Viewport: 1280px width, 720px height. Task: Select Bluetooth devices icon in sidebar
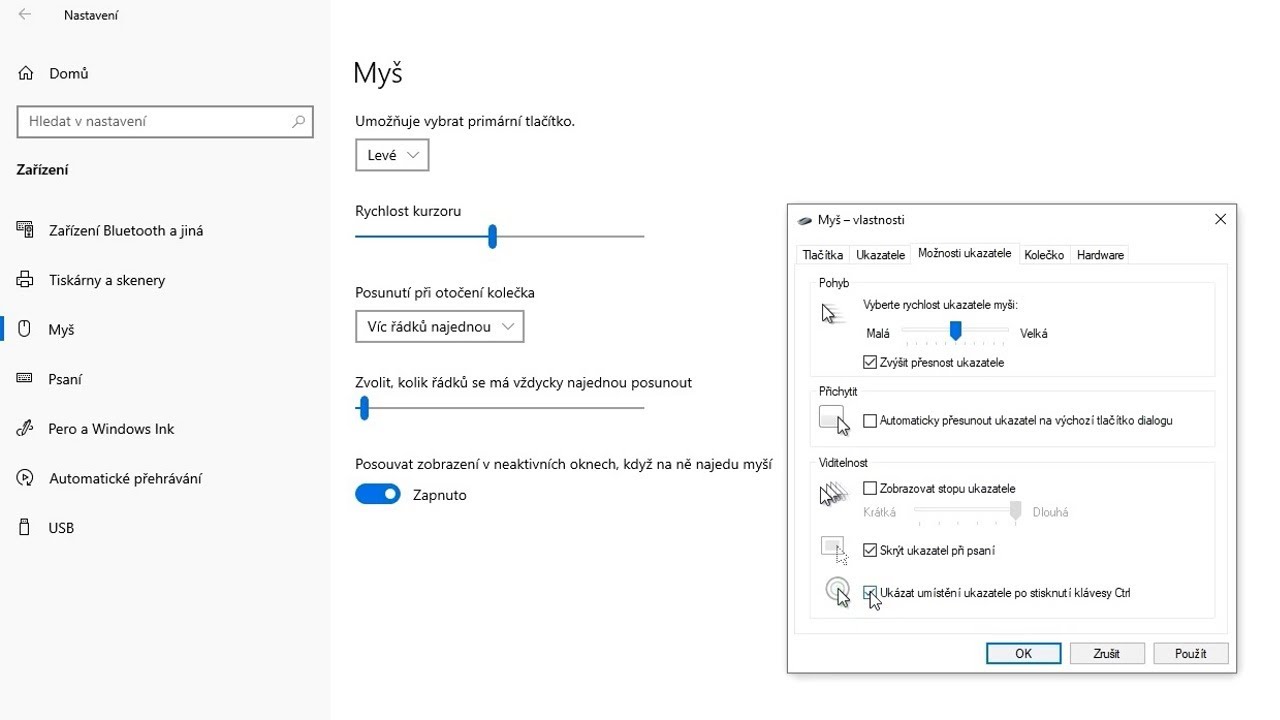[25, 230]
